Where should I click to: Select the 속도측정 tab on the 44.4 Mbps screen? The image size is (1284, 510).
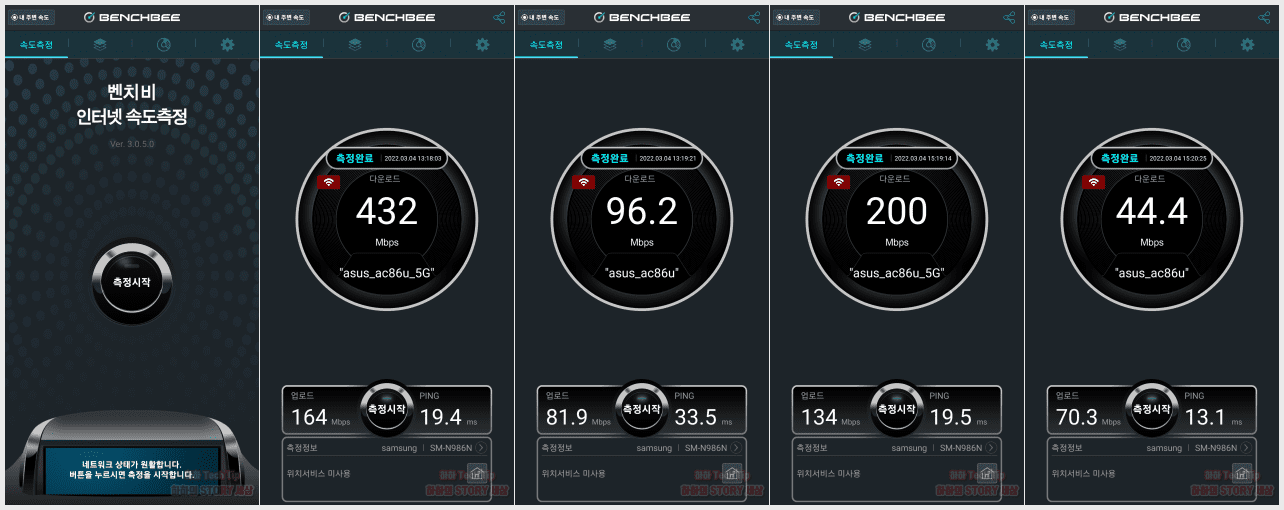click(x=1057, y=45)
